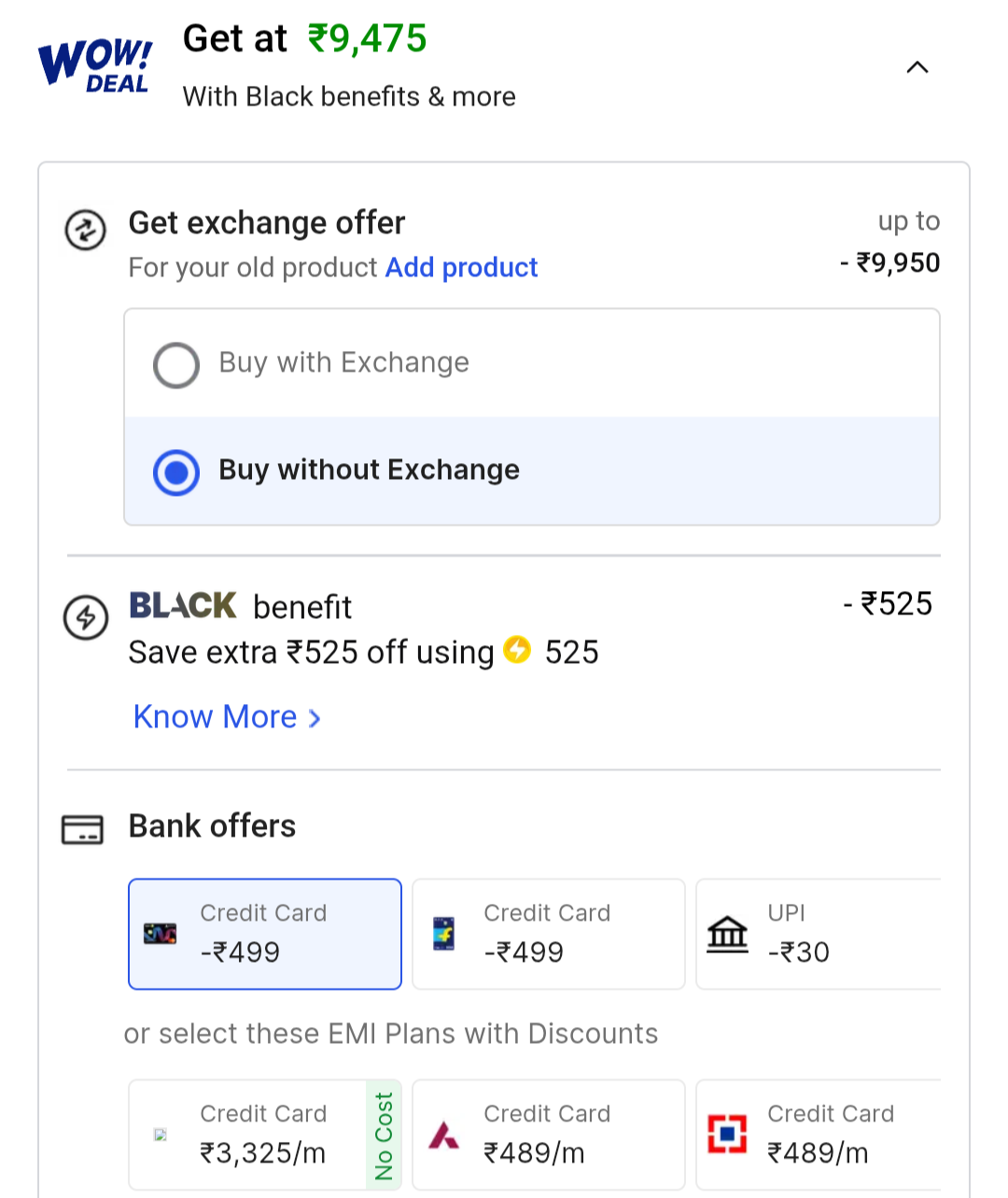This screenshot has width=1008, height=1198.
Task: Choose the UPI -₹30 offer
Action: pos(818,934)
